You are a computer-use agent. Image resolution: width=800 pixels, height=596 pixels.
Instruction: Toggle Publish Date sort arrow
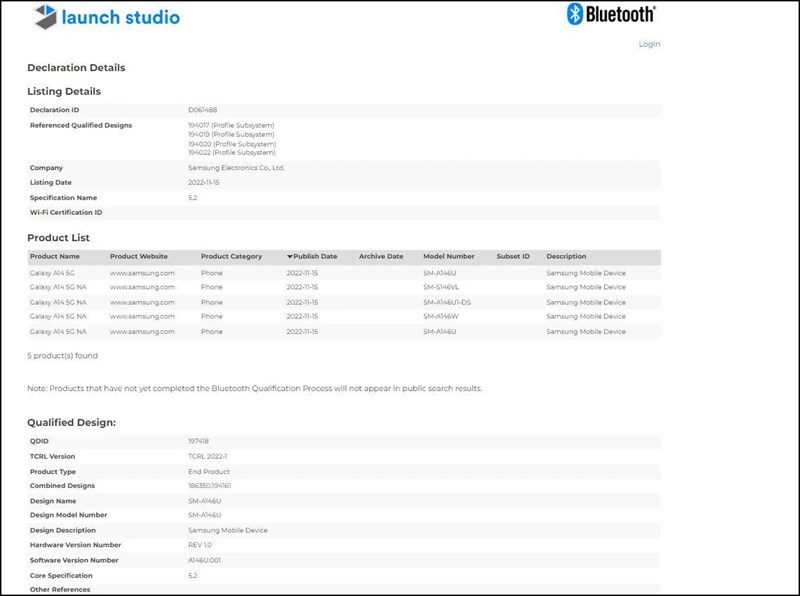click(x=290, y=256)
